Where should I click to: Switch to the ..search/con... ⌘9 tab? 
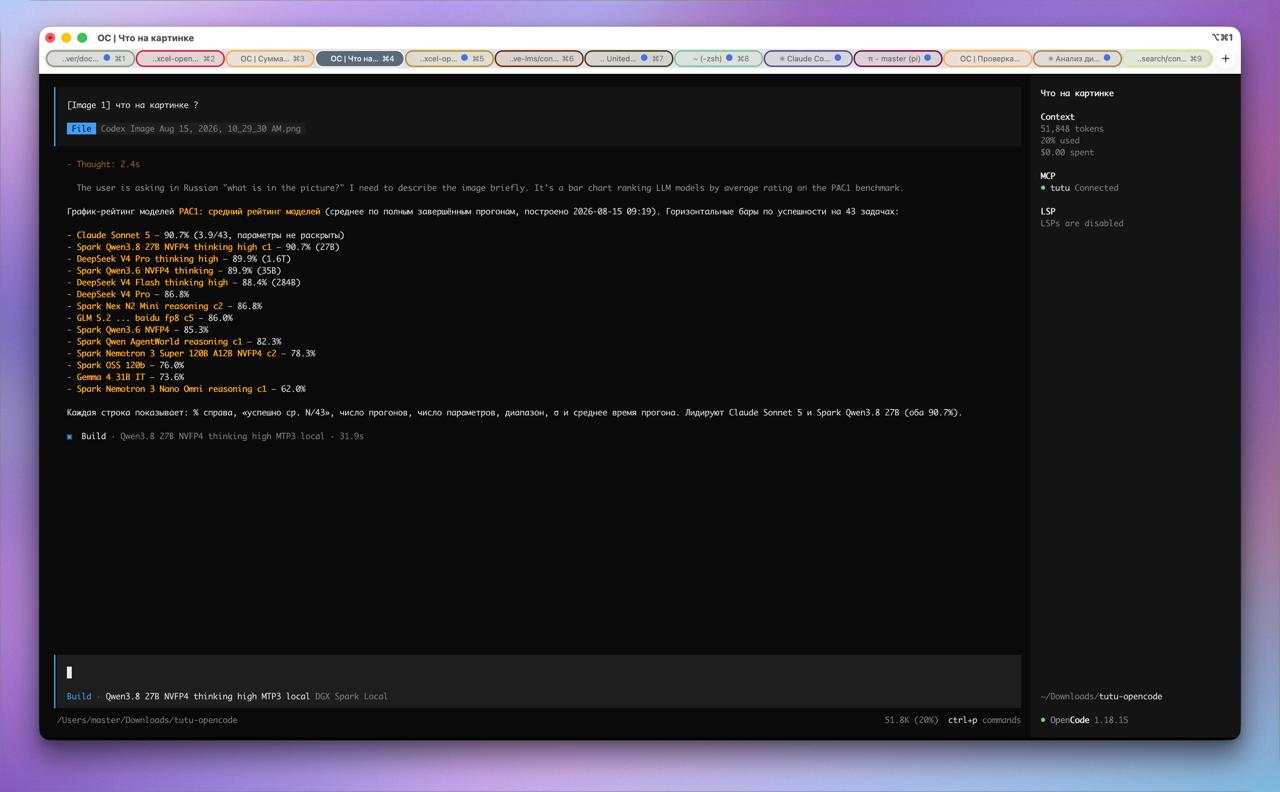tap(1168, 58)
